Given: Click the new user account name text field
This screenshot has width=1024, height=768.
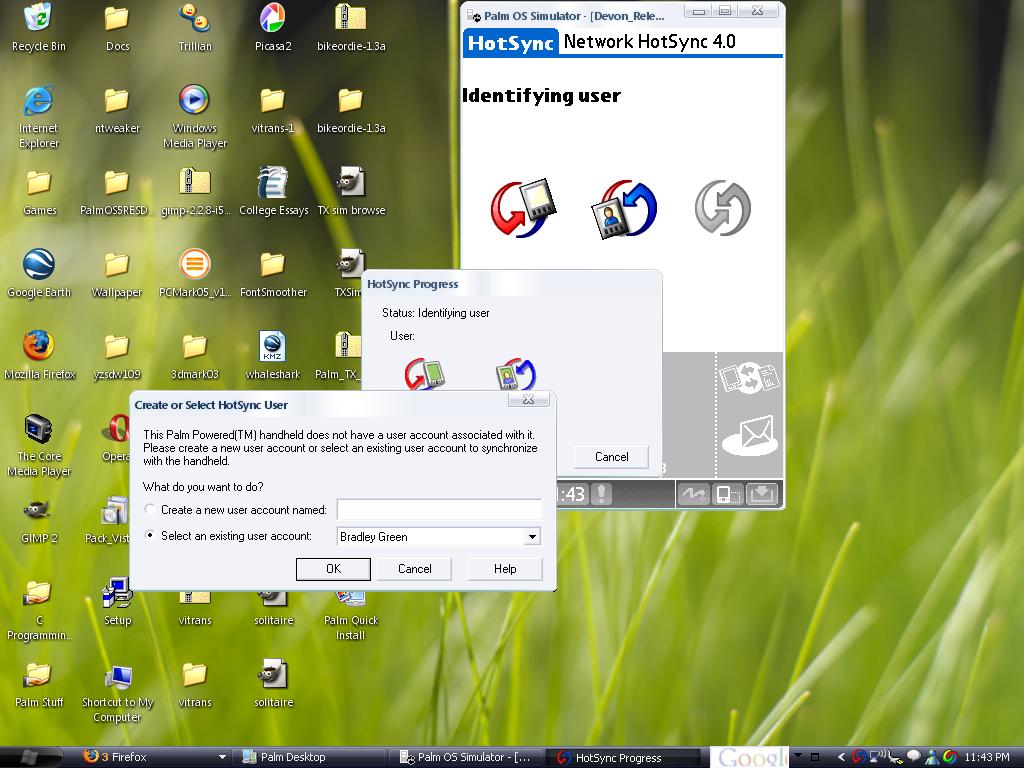Looking at the screenshot, I should pos(439,509).
